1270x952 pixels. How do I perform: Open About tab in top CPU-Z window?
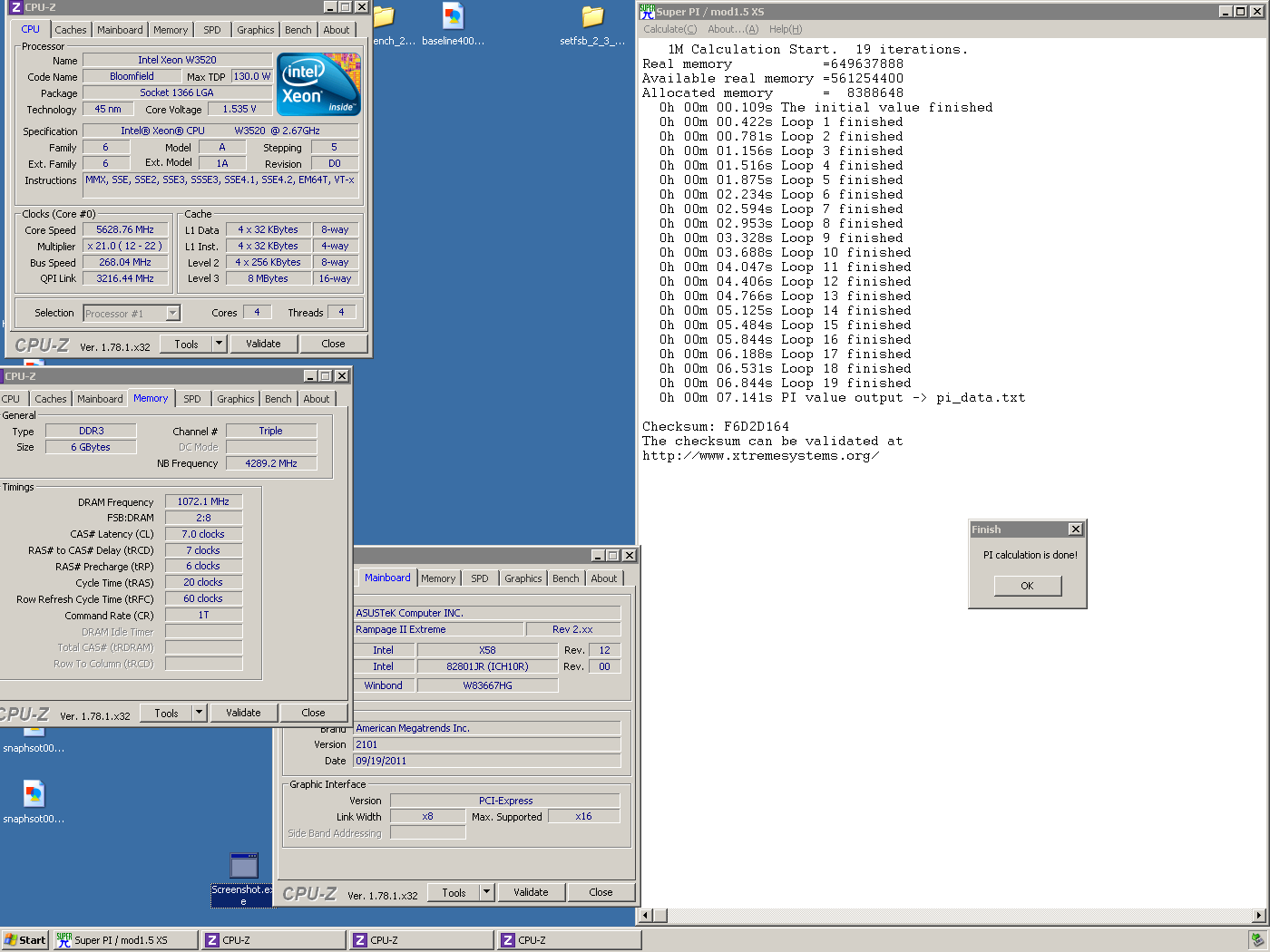click(337, 30)
